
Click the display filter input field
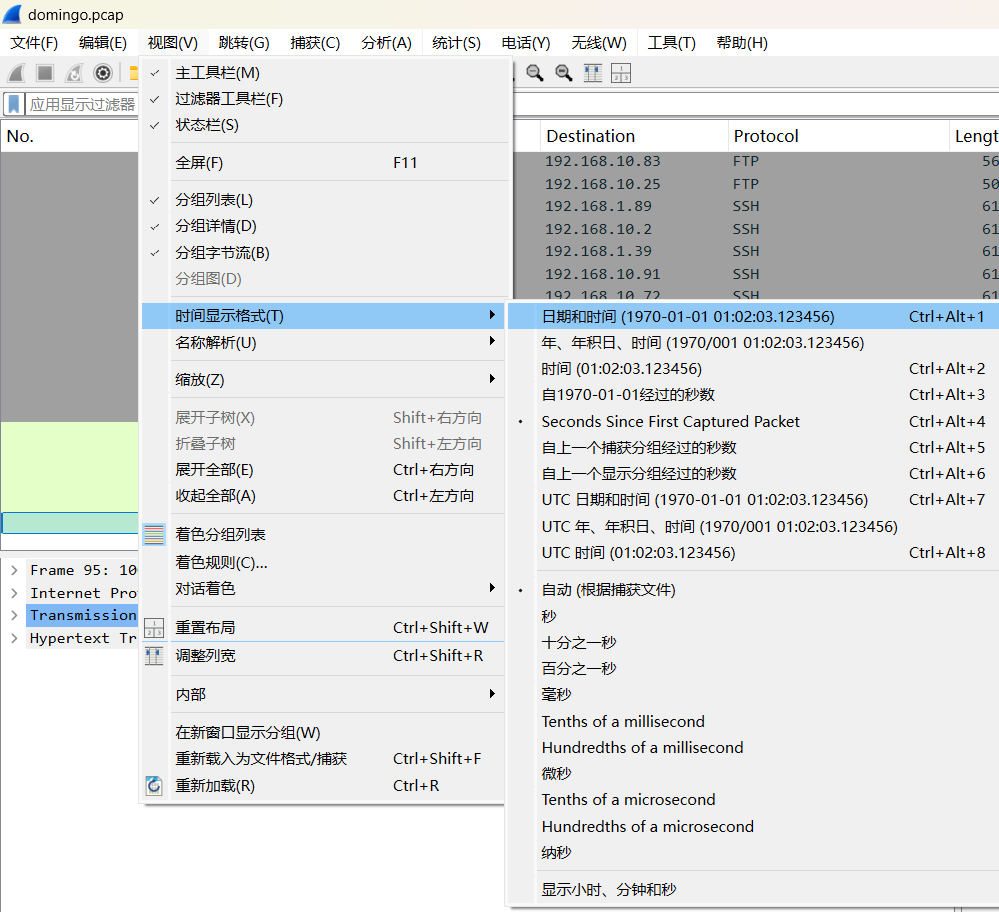pyautogui.click(x=82, y=104)
